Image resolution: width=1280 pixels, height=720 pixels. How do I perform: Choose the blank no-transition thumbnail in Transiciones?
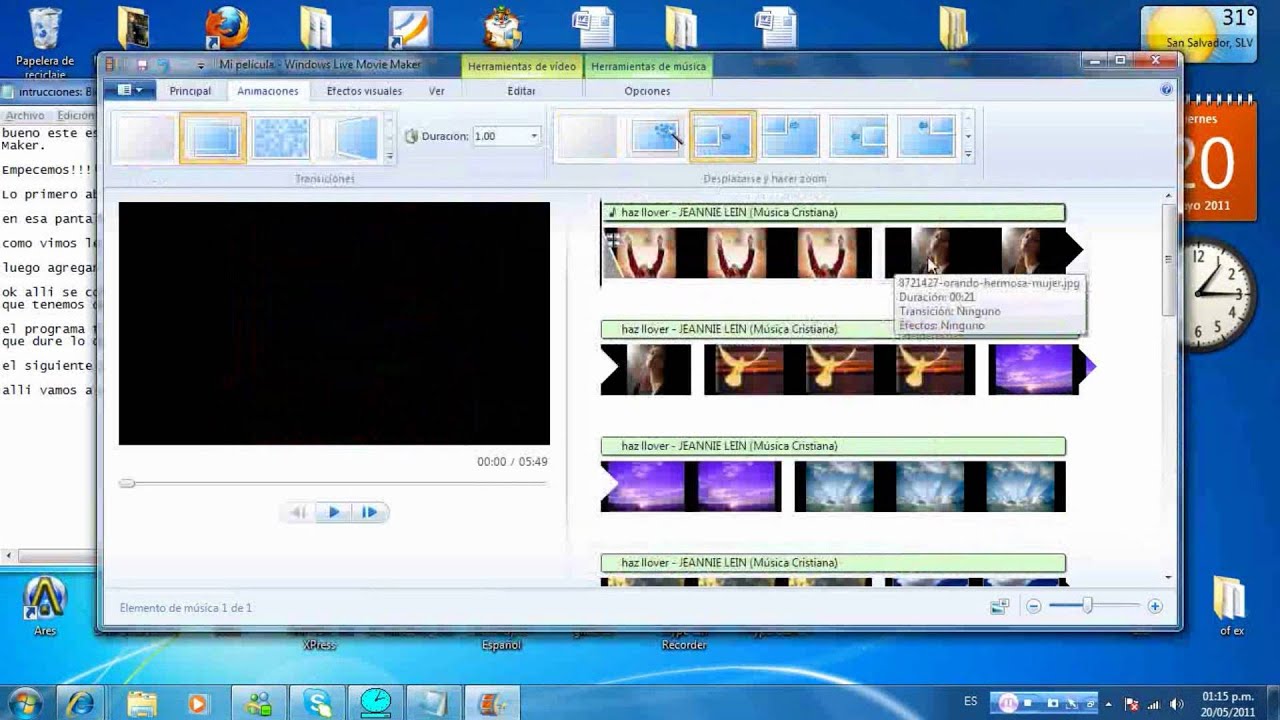tap(145, 137)
